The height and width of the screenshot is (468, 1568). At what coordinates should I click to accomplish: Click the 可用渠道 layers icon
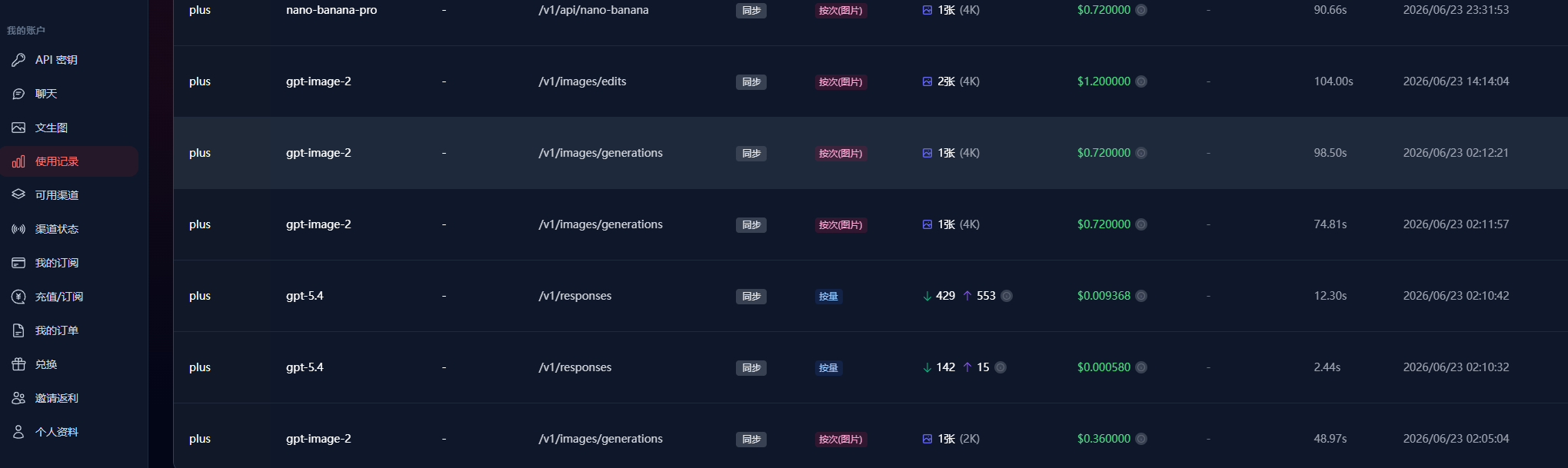[x=18, y=195]
